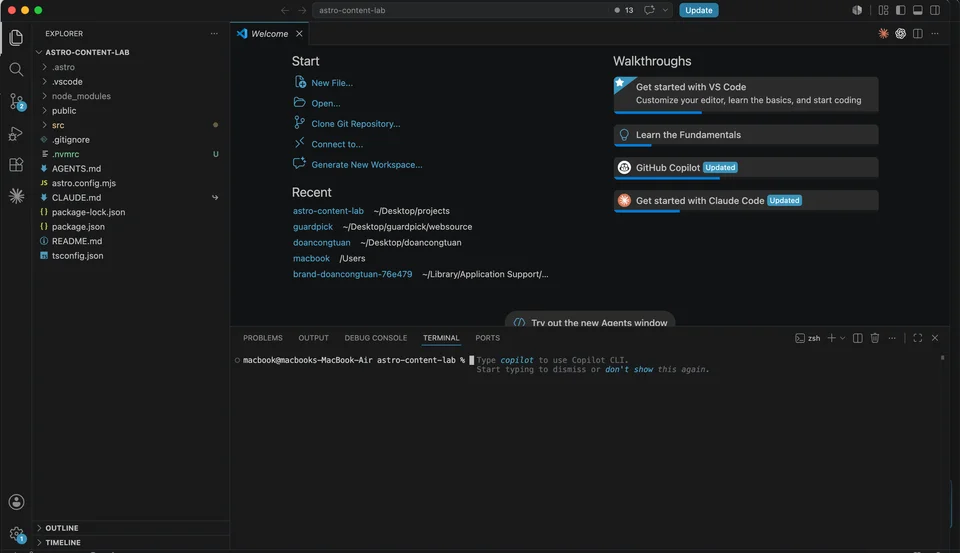Screen dimensions: 960x553
Task: Open recent project doancongtuan
Action: coord(321,243)
